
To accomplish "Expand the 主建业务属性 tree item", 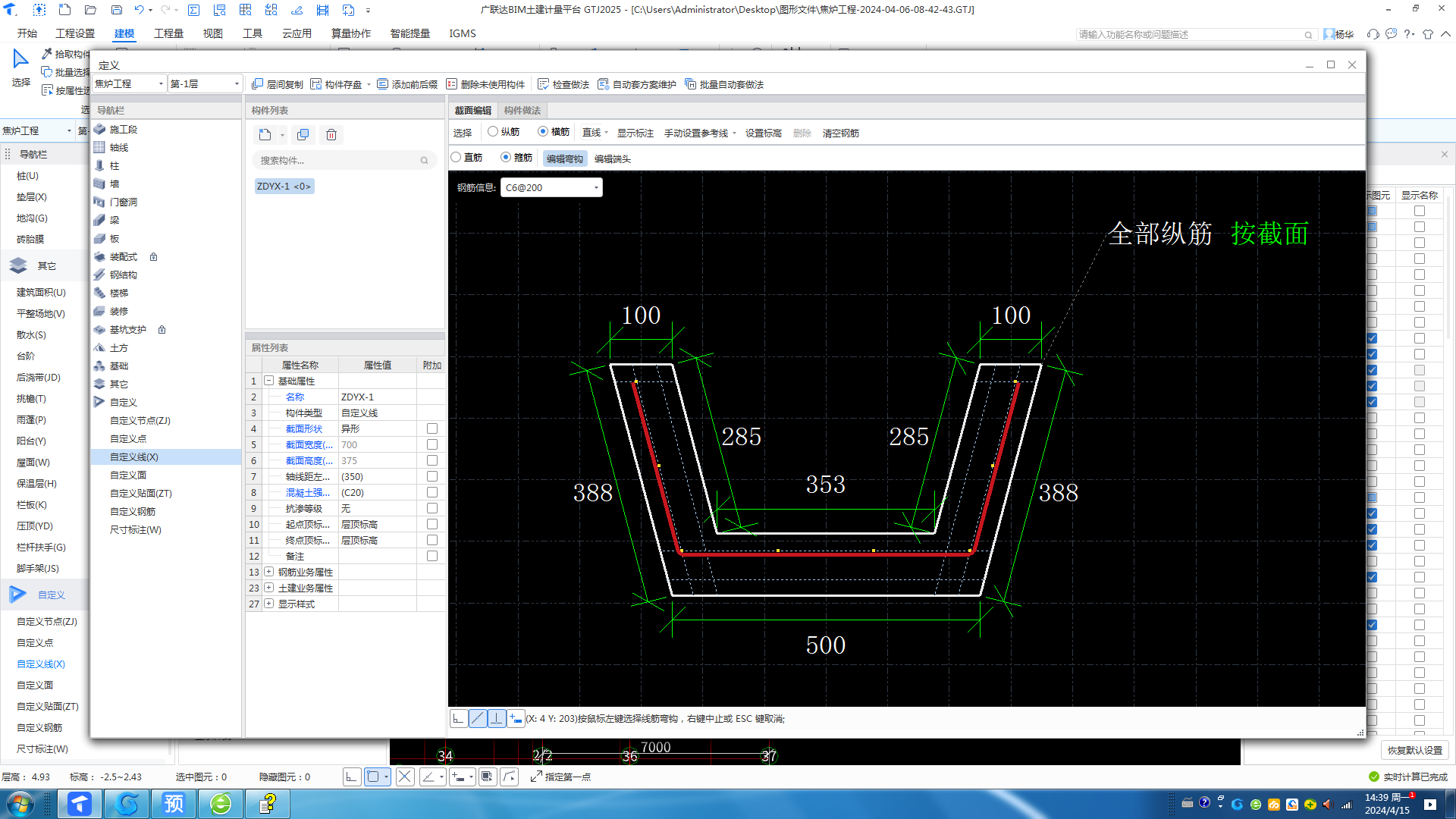I will point(269,588).
